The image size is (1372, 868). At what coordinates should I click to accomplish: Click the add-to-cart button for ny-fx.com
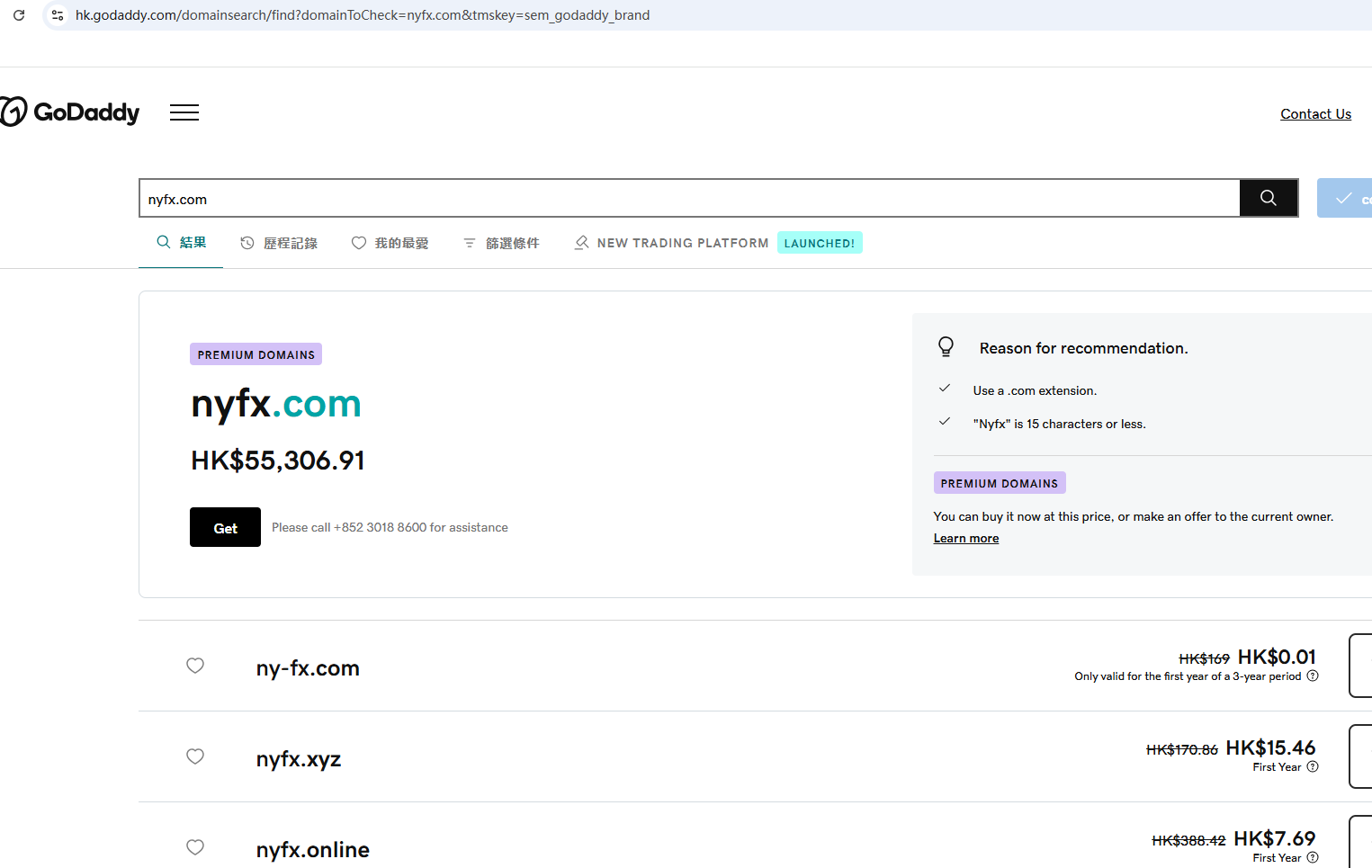point(1360,666)
